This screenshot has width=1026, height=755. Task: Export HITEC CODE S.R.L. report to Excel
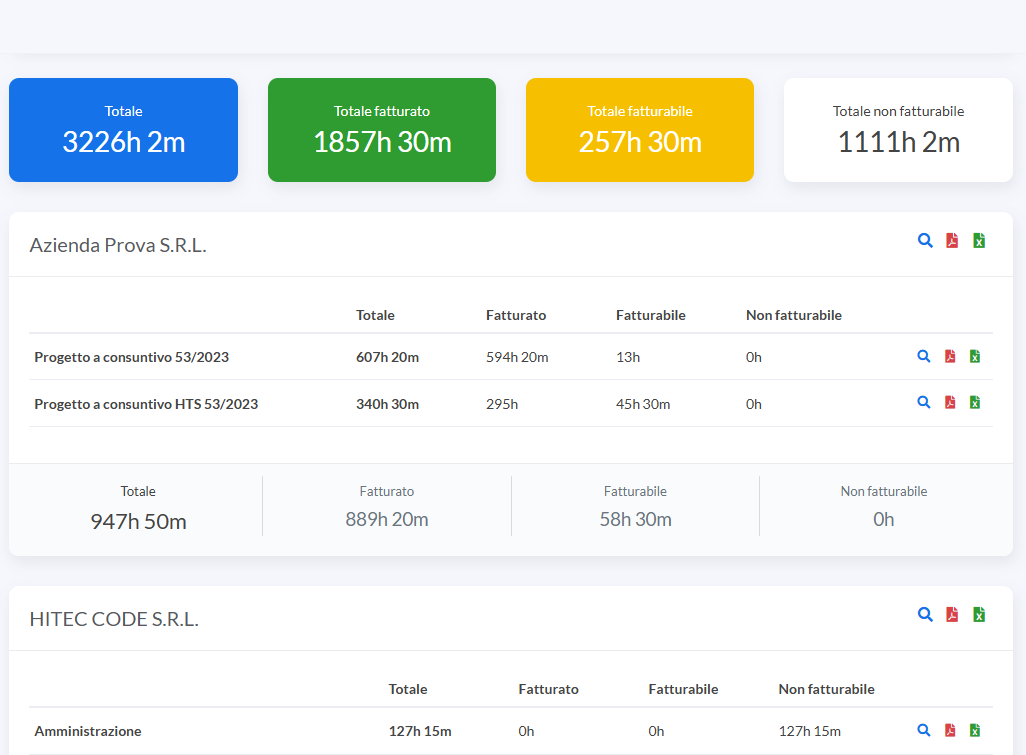[979, 614]
